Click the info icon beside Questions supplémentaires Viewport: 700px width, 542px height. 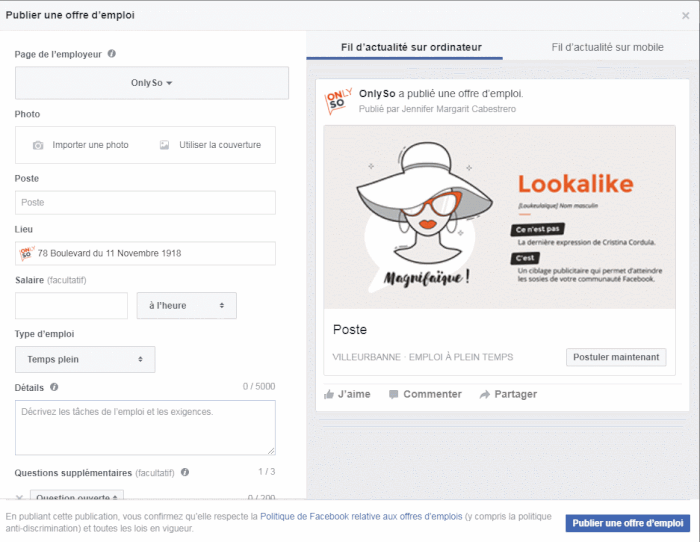click(185, 472)
